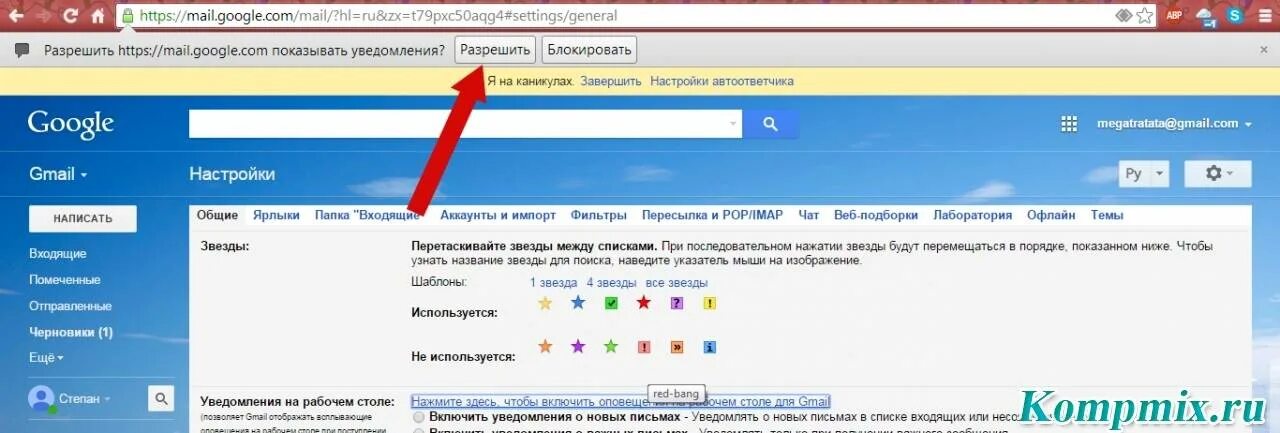Select the red-bang star icon
The height and width of the screenshot is (433, 1280).
644,347
